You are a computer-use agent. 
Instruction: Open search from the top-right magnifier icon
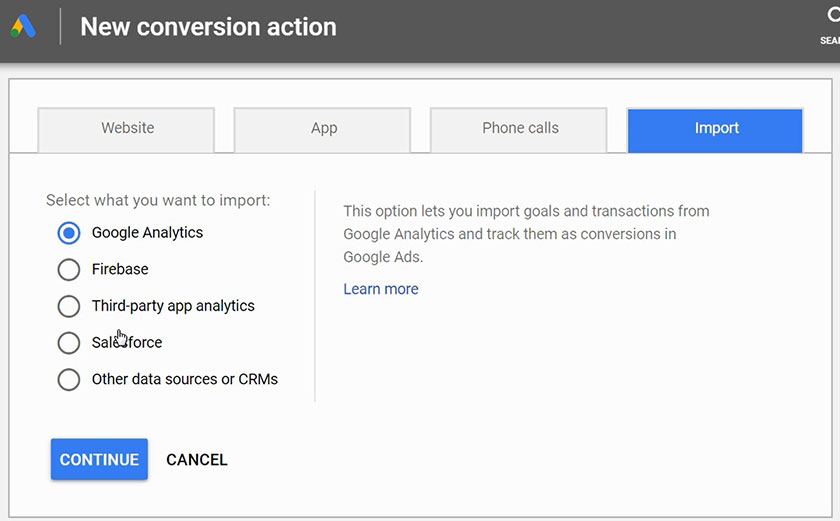[x=831, y=17]
